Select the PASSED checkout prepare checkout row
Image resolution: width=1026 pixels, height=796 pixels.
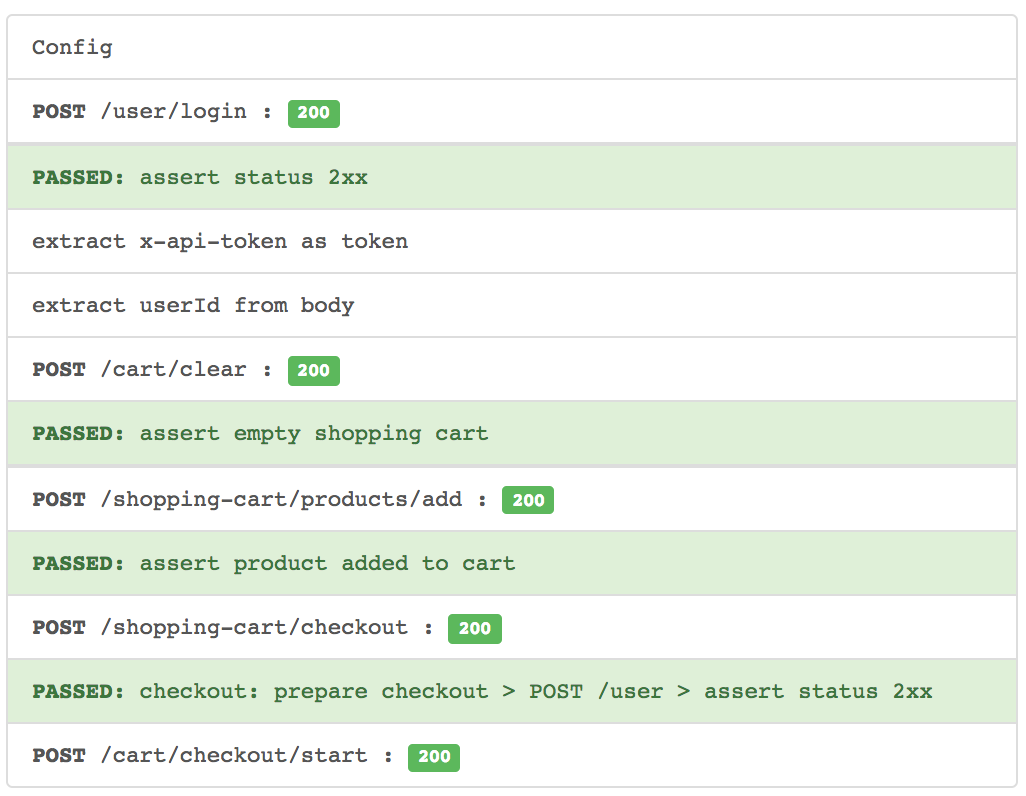512,691
